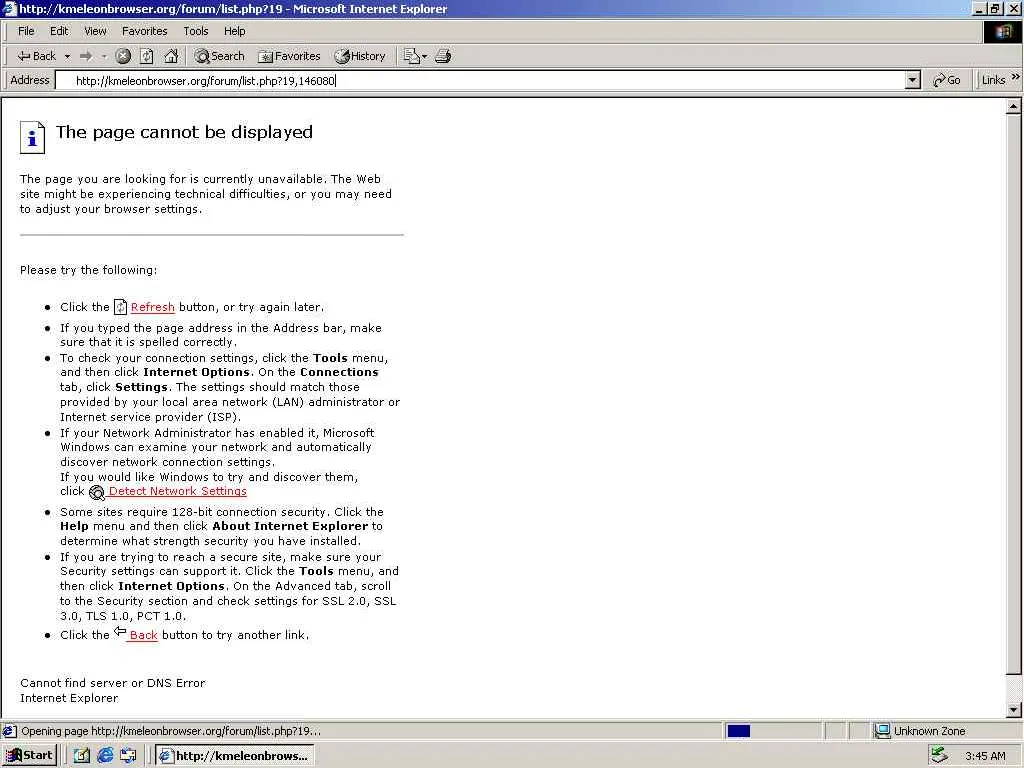Open the Search toolbar button
1024x768 pixels.
pos(219,56)
